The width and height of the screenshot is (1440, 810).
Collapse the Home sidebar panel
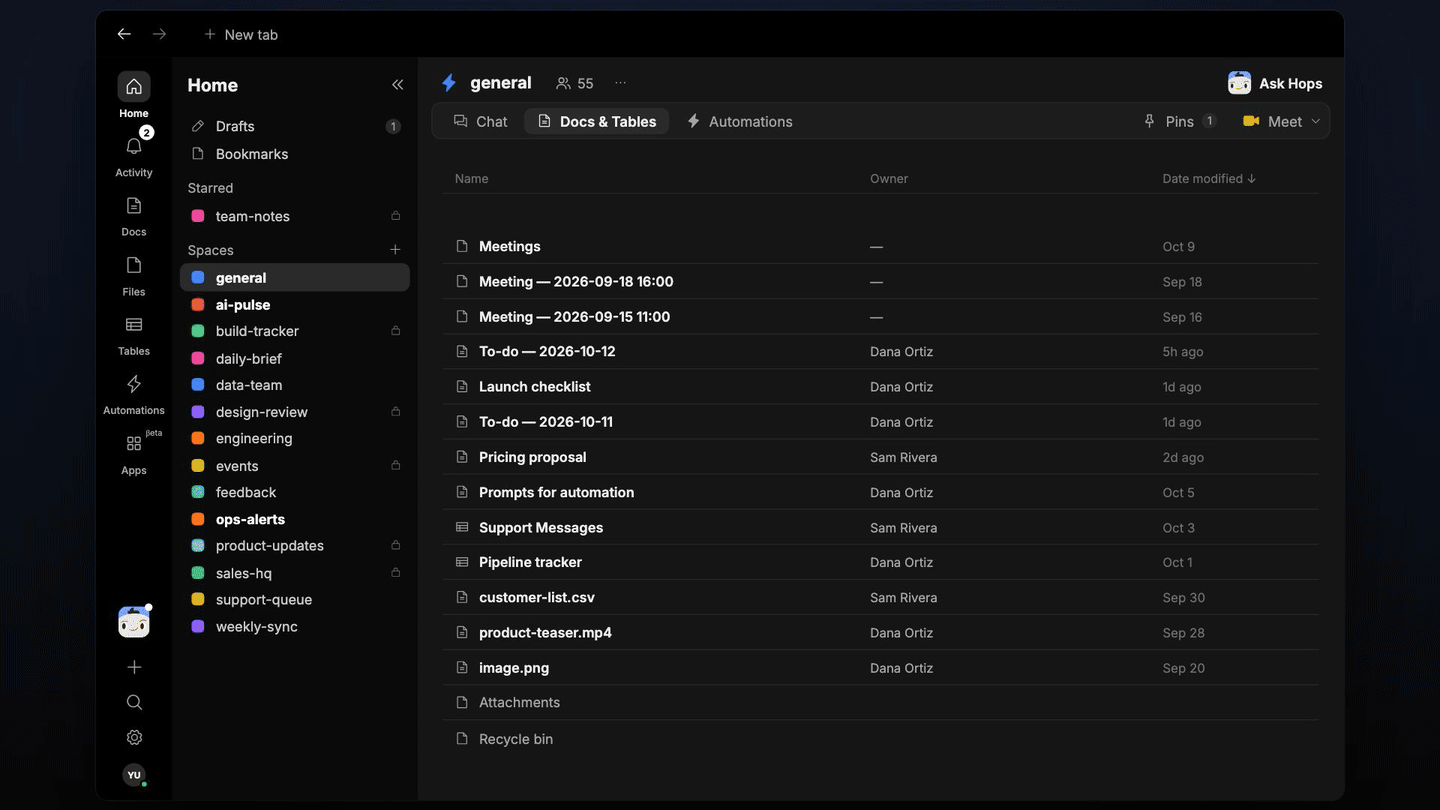tap(397, 85)
